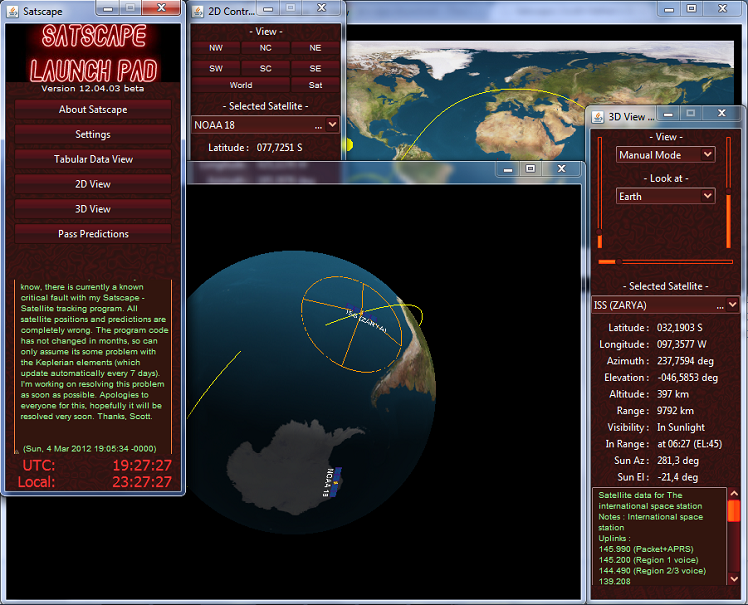Open the NOAA 18 satellite dropdown arrow
Viewport: 748px width, 605px height.
(x=332, y=125)
